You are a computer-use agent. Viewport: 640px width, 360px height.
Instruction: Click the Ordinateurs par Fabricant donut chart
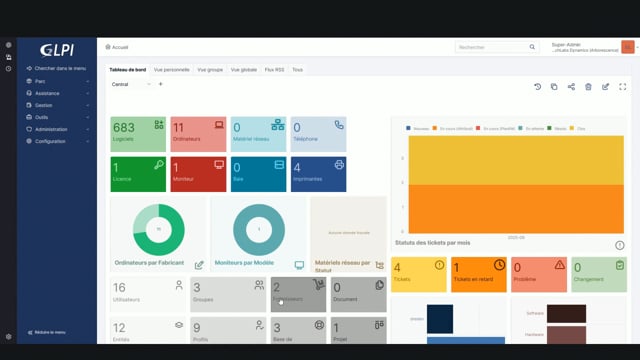coord(159,229)
